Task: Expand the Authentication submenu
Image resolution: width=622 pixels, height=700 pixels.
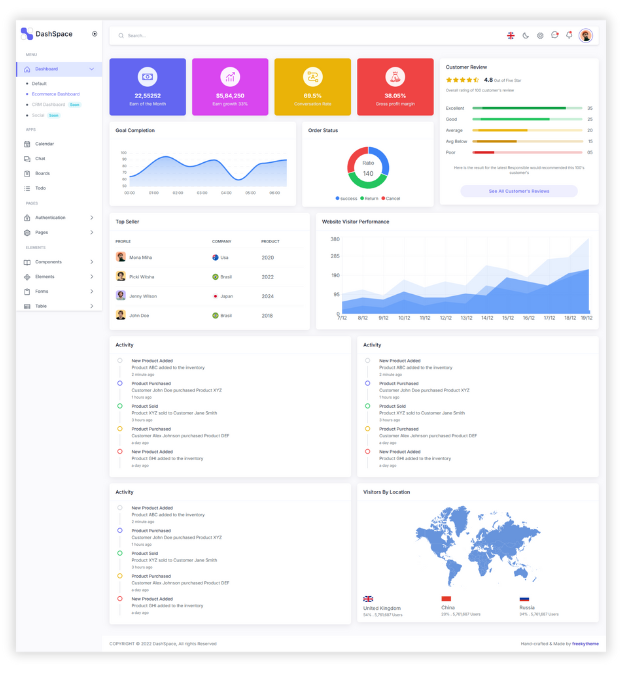Action: 92,217
